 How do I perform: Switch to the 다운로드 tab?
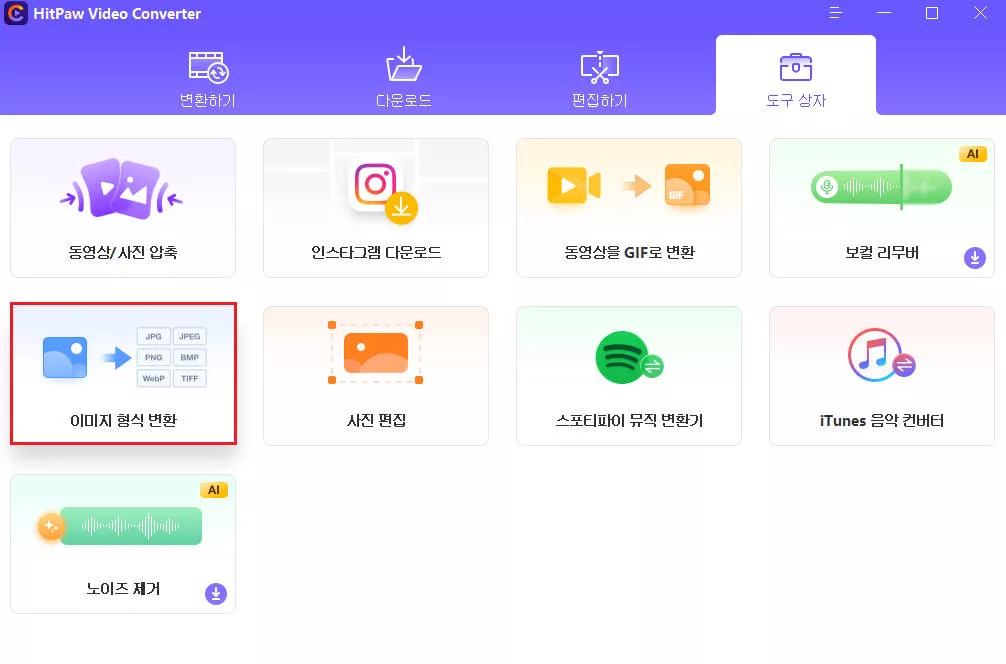click(404, 79)
